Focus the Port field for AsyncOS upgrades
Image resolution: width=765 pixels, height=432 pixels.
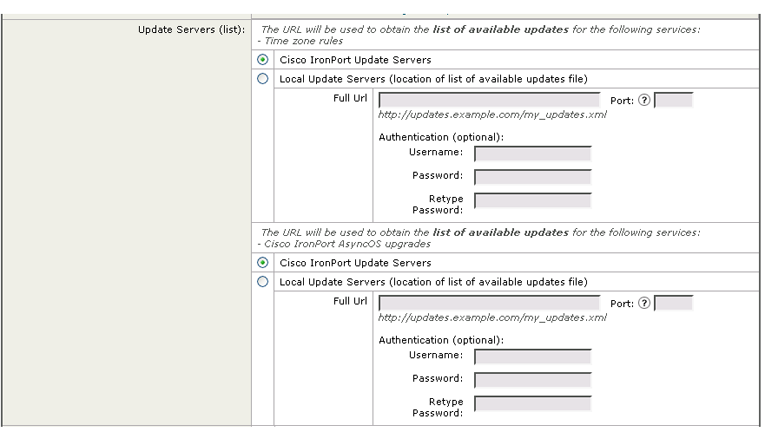pos(673,303)
